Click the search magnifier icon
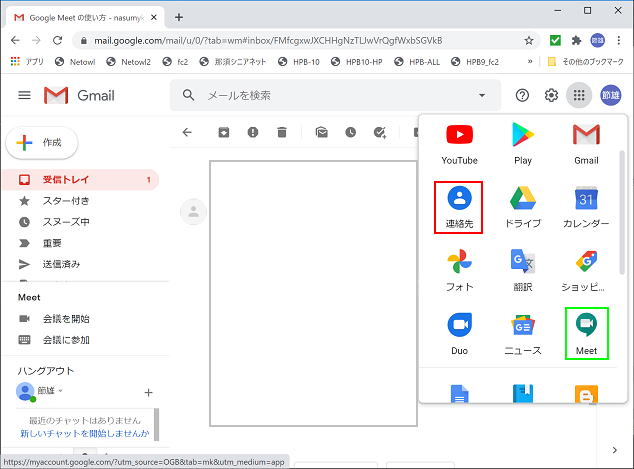Image resolution: width=634 pixels, height=469 pixels. click(x=188, y=95)
